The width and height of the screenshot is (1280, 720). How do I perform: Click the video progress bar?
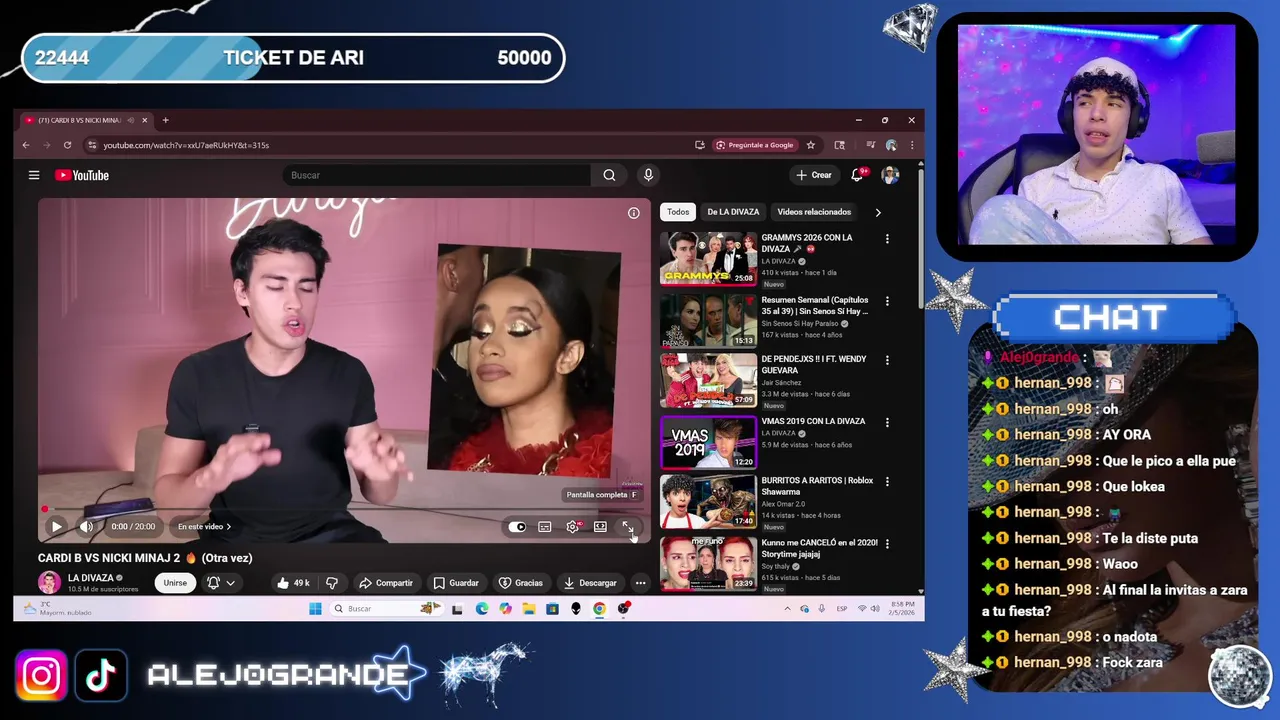click(x=344, y=510)
